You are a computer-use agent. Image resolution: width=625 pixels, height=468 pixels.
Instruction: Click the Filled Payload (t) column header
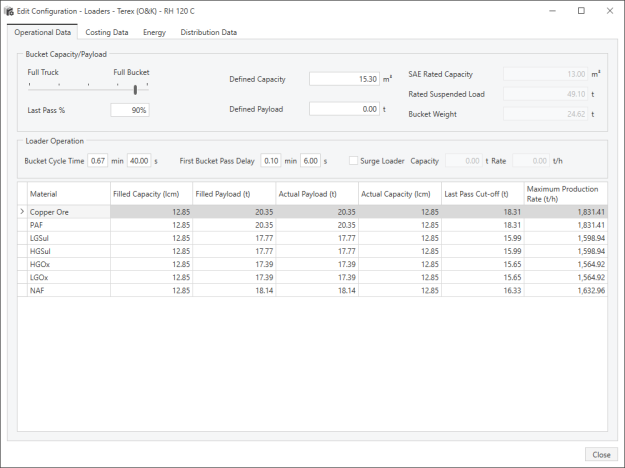233,194
